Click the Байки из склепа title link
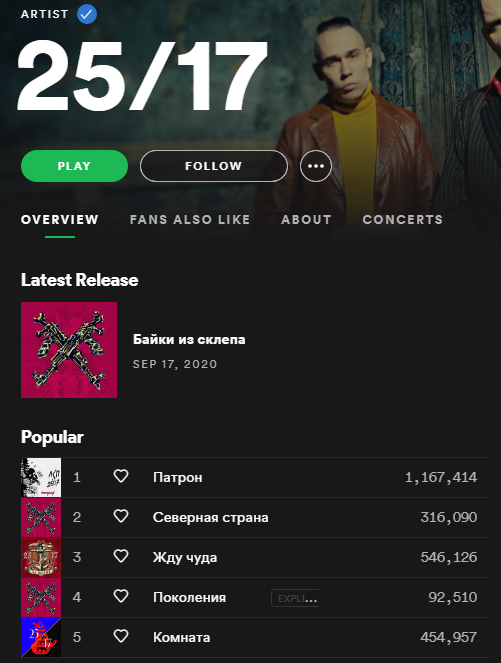Viewport: 501px width, 663px height. 189,340
